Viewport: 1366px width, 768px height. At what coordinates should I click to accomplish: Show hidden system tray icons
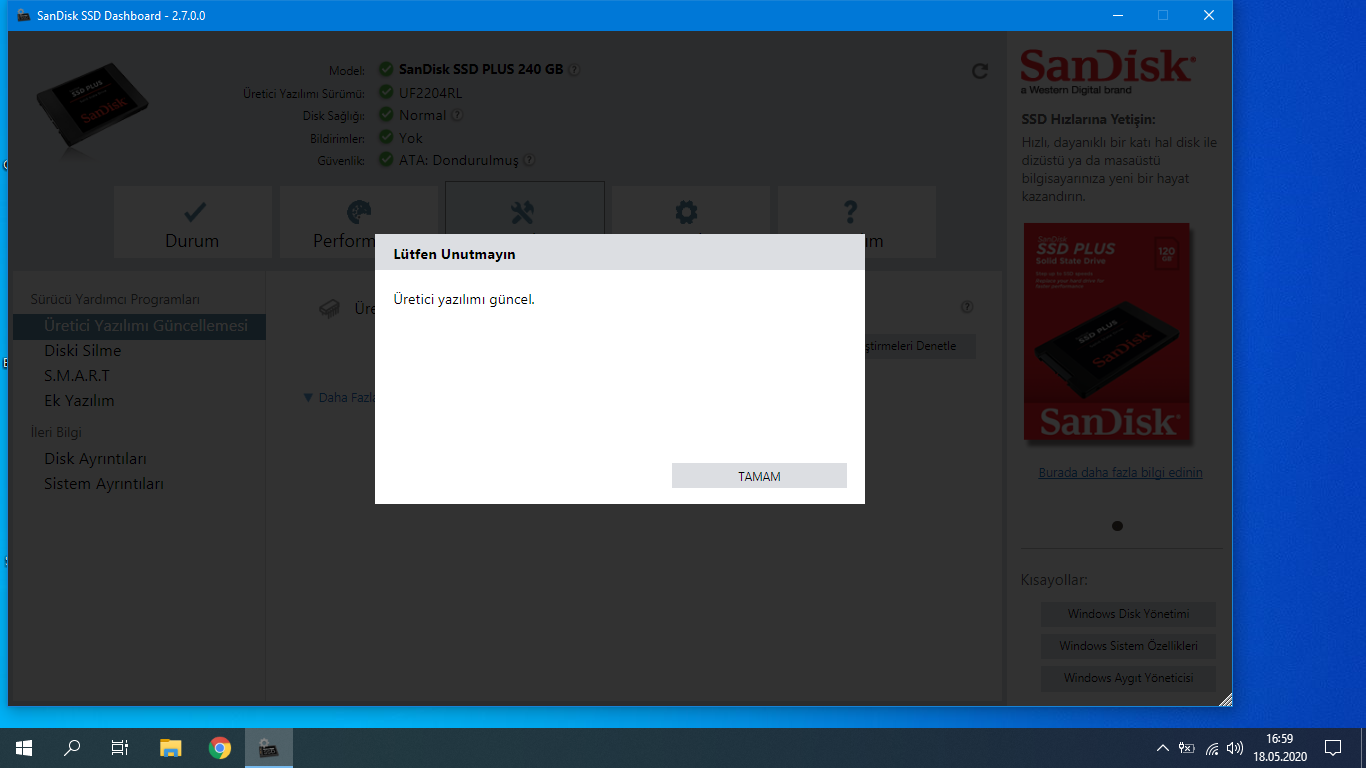1162,748
